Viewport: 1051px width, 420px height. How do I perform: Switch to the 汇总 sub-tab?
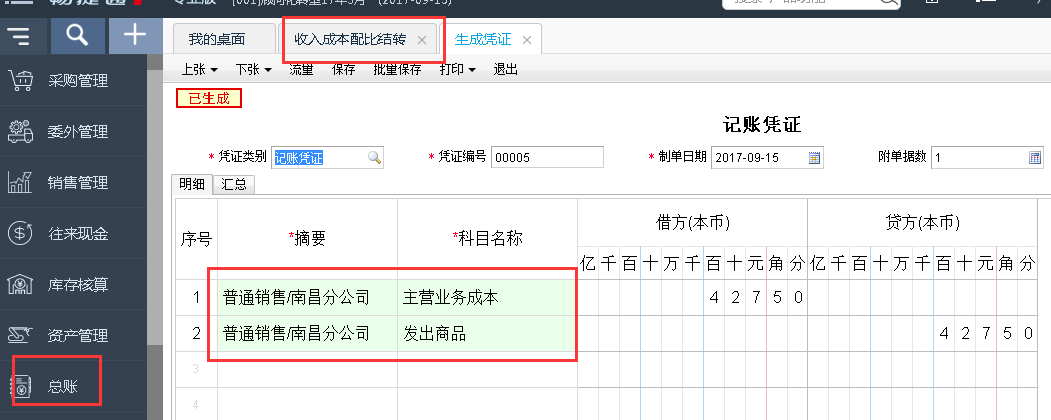[233, 185]
